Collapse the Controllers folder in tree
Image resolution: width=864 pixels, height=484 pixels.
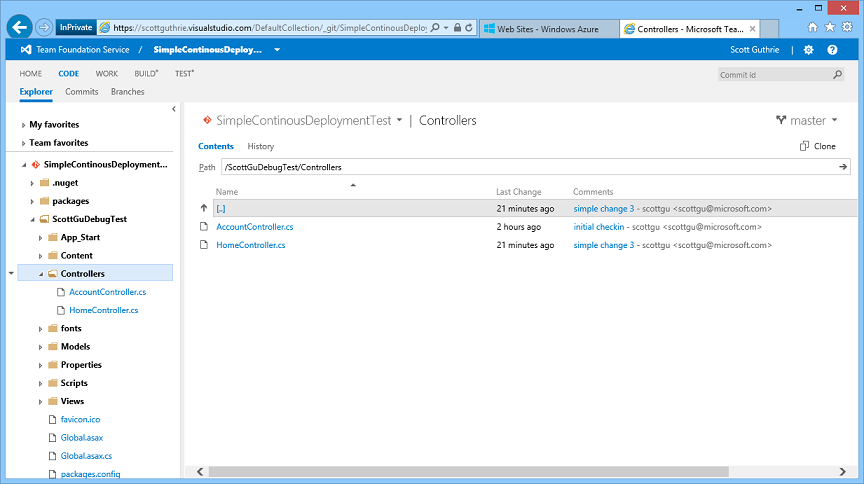[40, 274]
